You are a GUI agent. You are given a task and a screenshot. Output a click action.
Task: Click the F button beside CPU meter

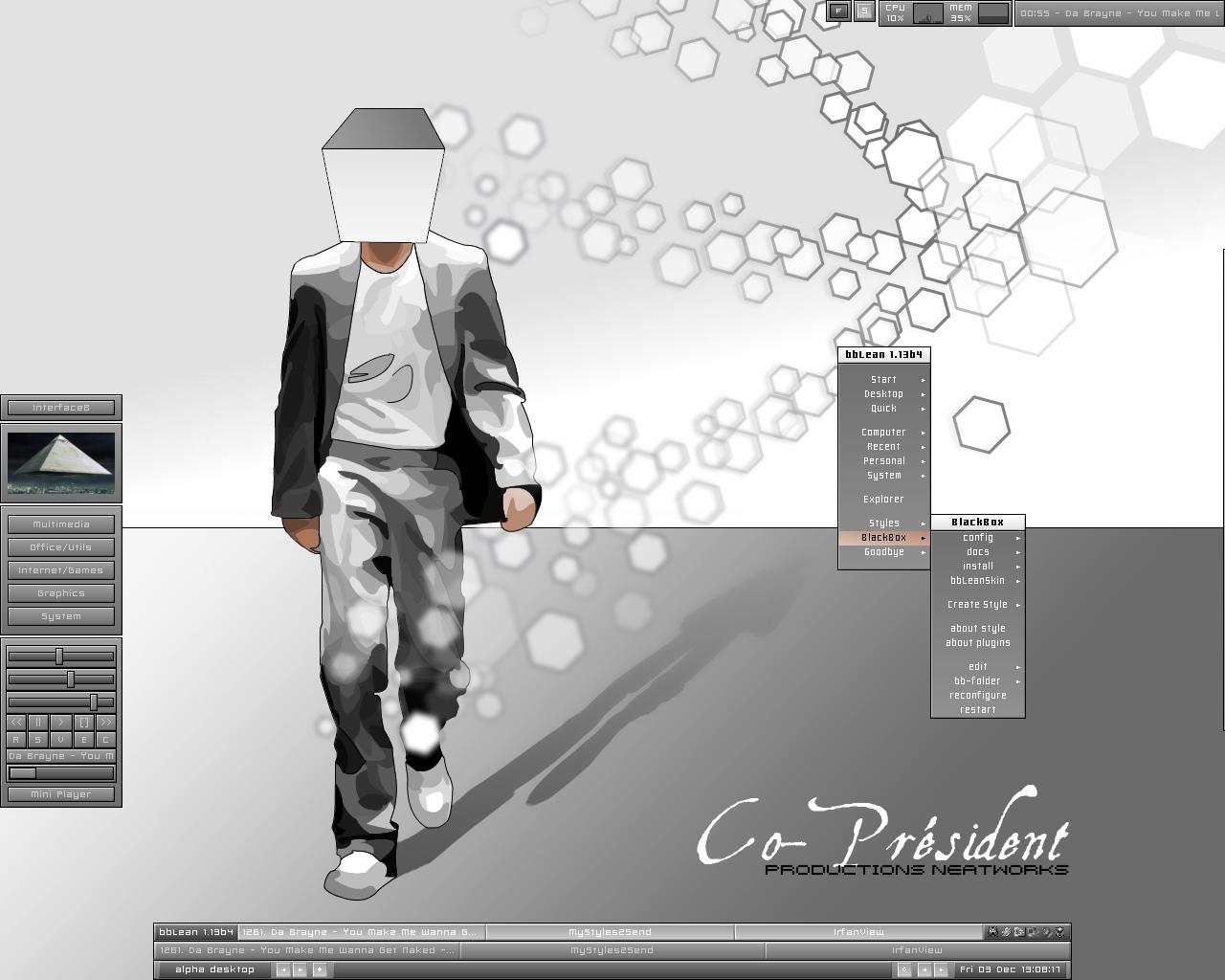839,11
